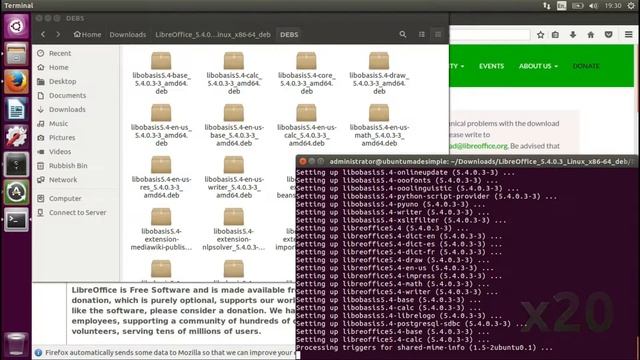Go forward in Files navigation

[x=58, y=35]
